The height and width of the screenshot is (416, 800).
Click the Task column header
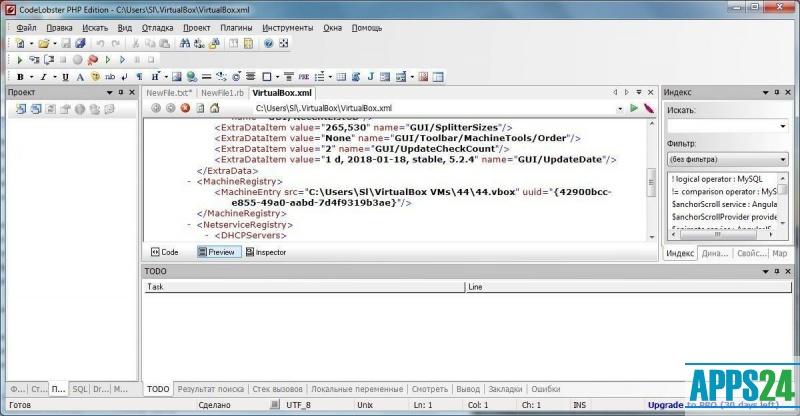click(305, 287)
